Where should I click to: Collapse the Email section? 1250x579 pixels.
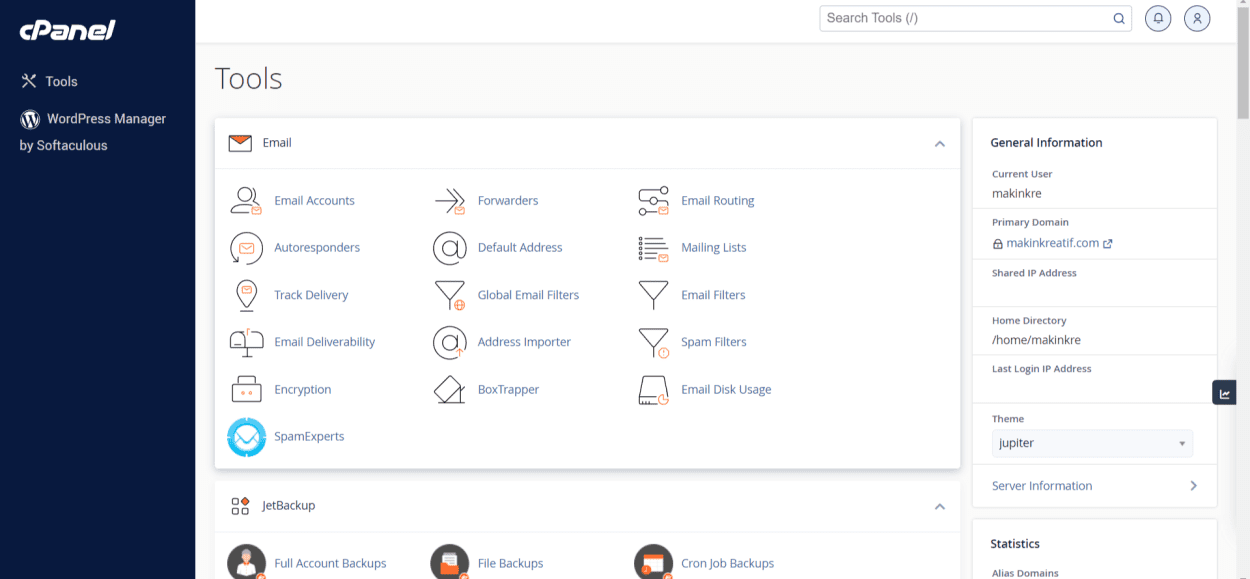pyautogui.click(x=939, y=143)
